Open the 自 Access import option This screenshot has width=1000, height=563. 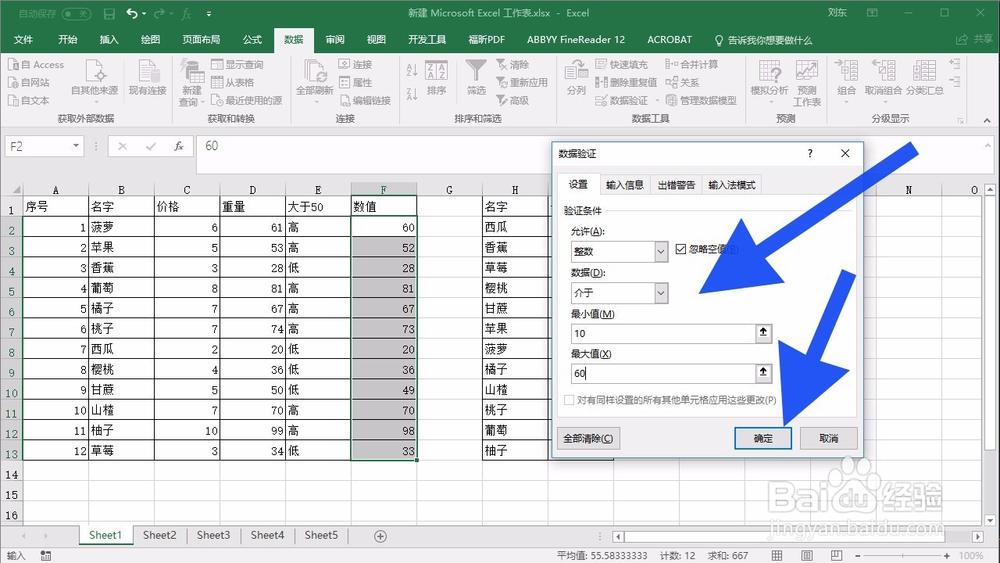click(36, 64)
